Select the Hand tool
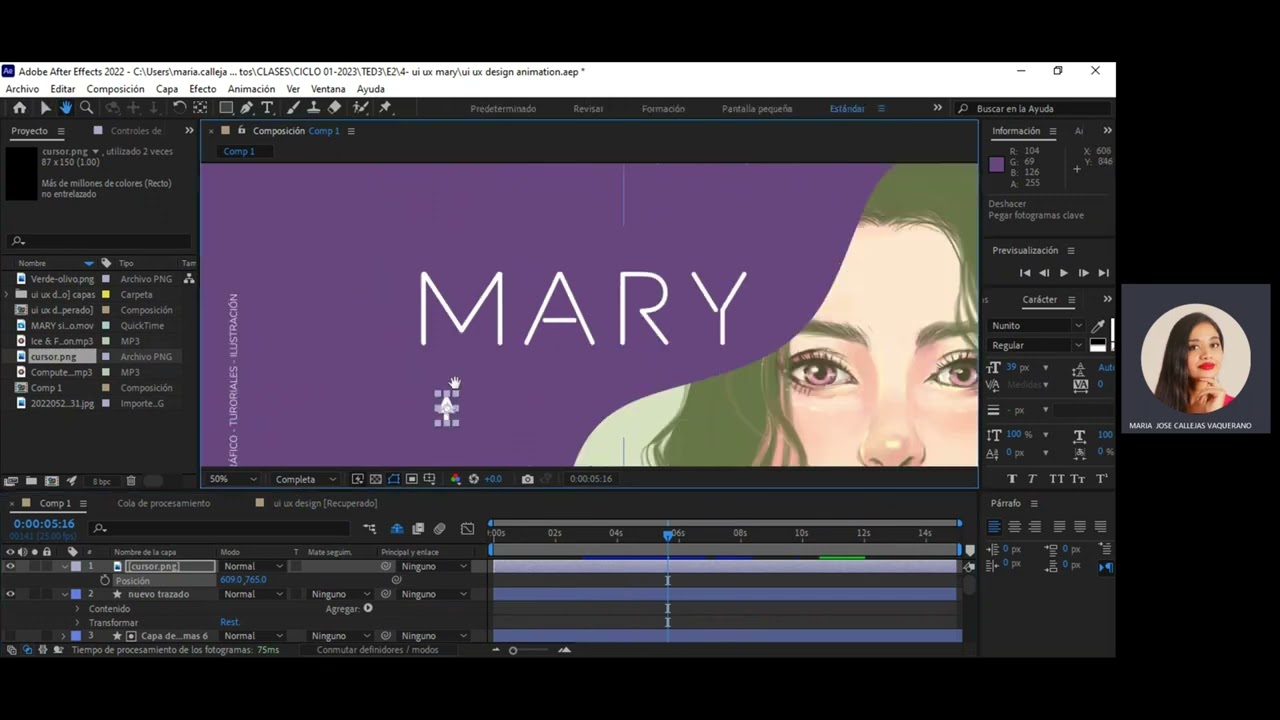This screenshot has width=1280, height=720. 66,108
